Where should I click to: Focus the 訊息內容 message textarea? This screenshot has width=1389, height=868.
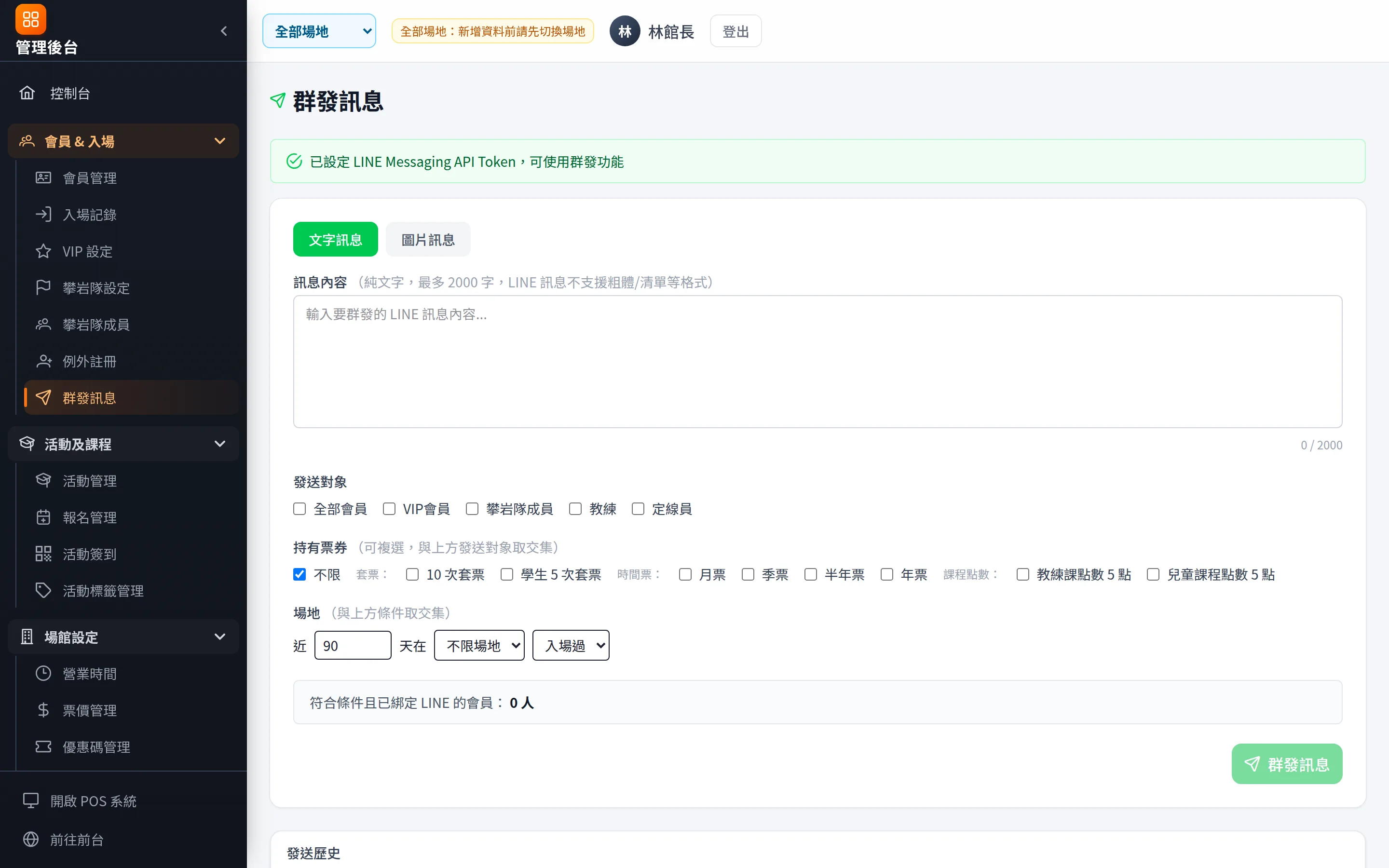817,362
